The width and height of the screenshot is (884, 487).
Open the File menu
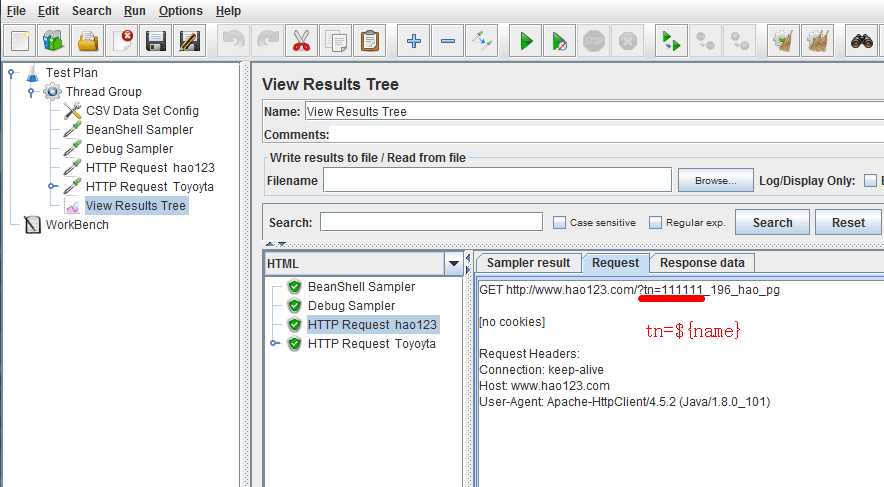click(16, 11)
